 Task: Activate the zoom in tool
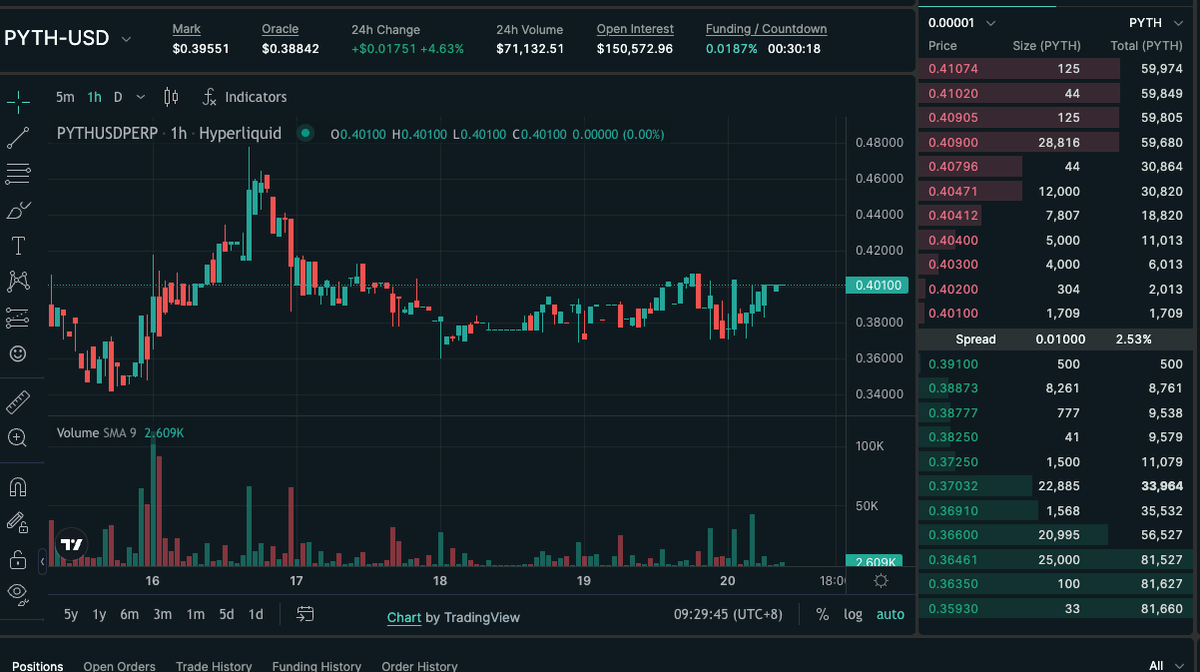click(18, 438)
